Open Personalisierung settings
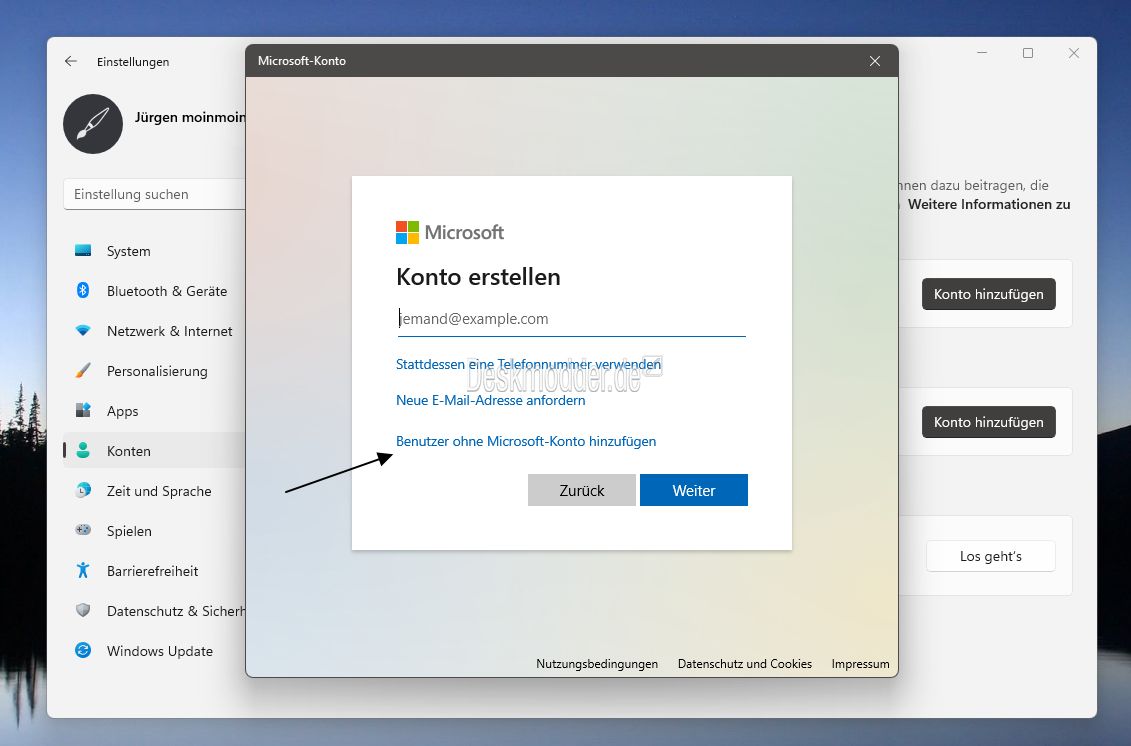Viewport: 1131px width, 746px height. tap(154, 371)
